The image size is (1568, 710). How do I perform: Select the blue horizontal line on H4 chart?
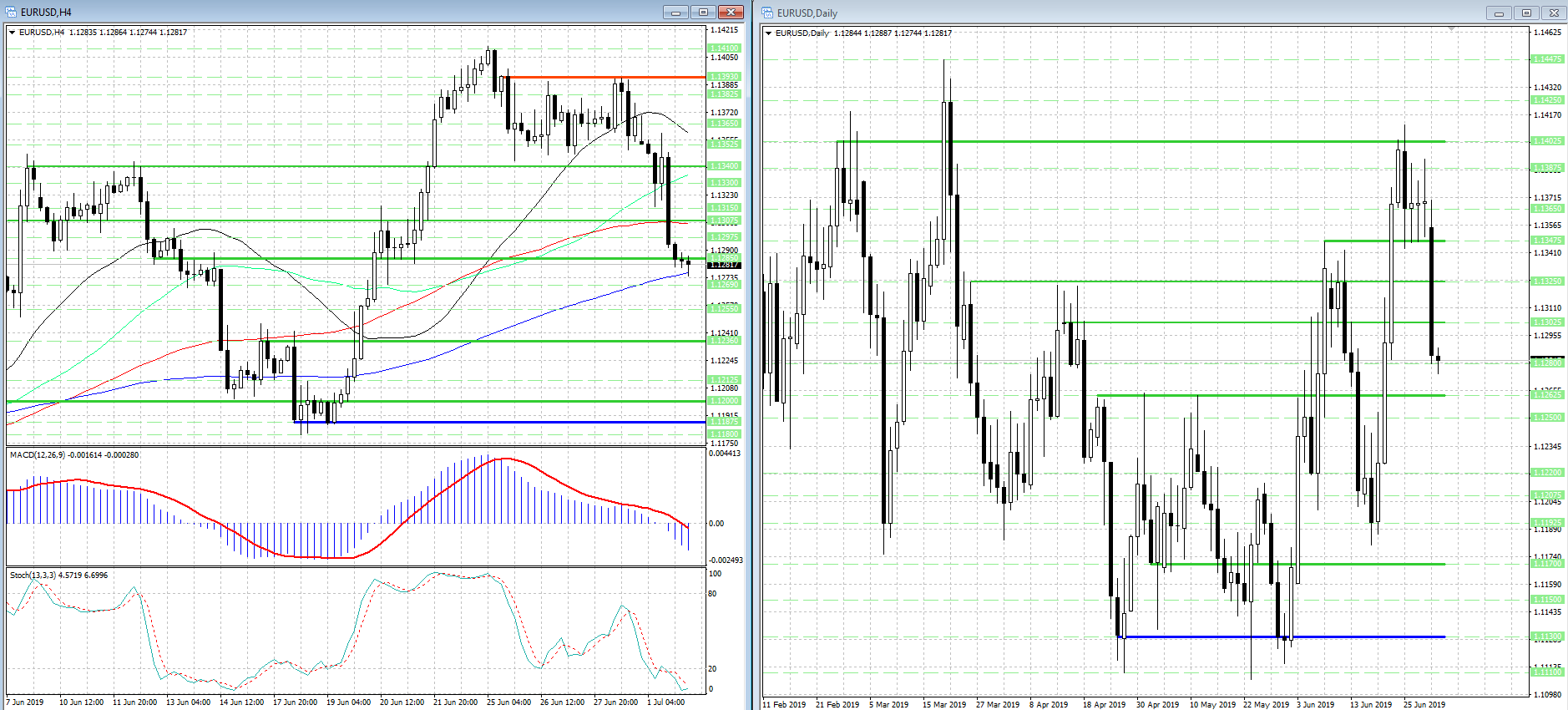pyautogui.click(x=501, y=422)
